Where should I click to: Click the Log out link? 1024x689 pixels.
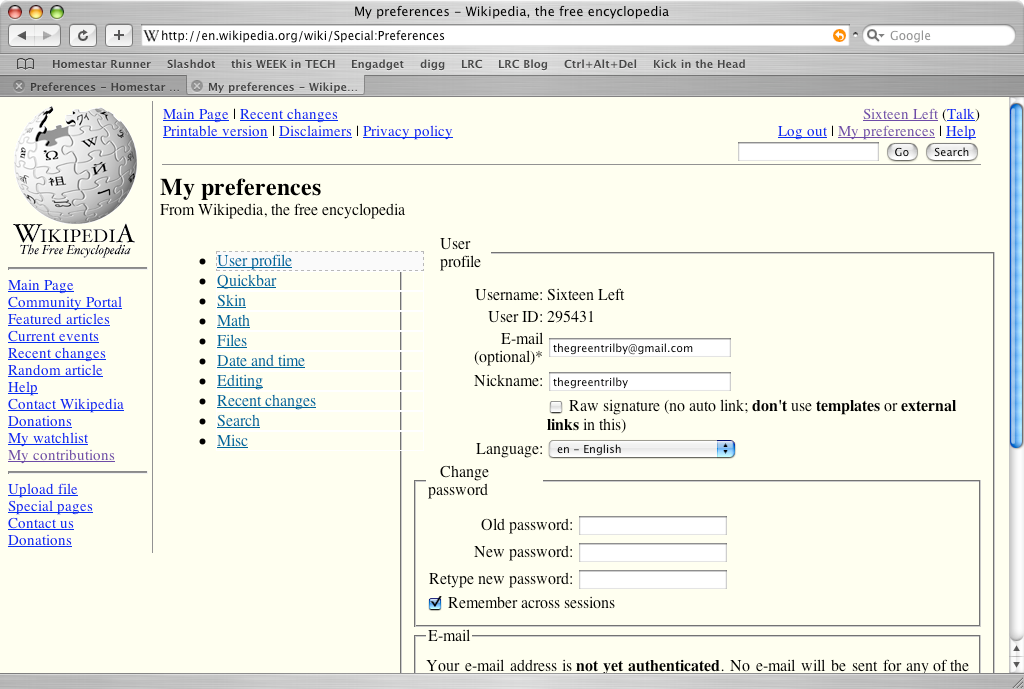click(802, 131)
